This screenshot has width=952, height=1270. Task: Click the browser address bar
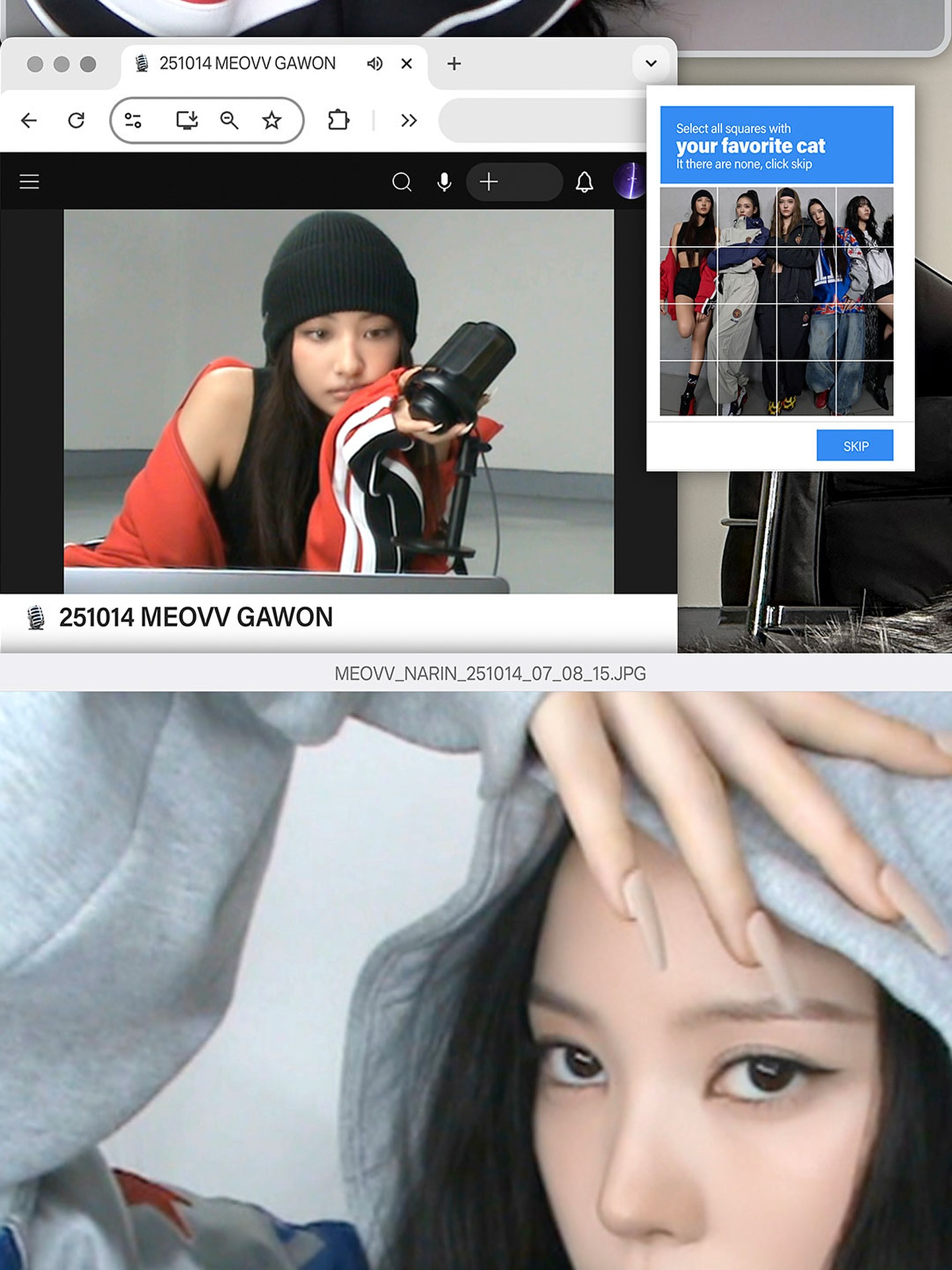pos(542,120)
